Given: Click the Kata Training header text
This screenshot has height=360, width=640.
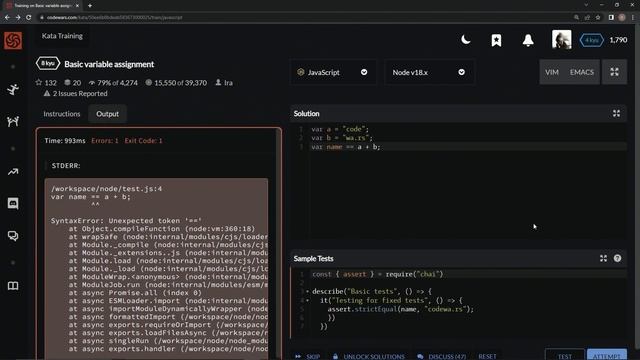Looking at the screenshot, I should click(62, 36).
